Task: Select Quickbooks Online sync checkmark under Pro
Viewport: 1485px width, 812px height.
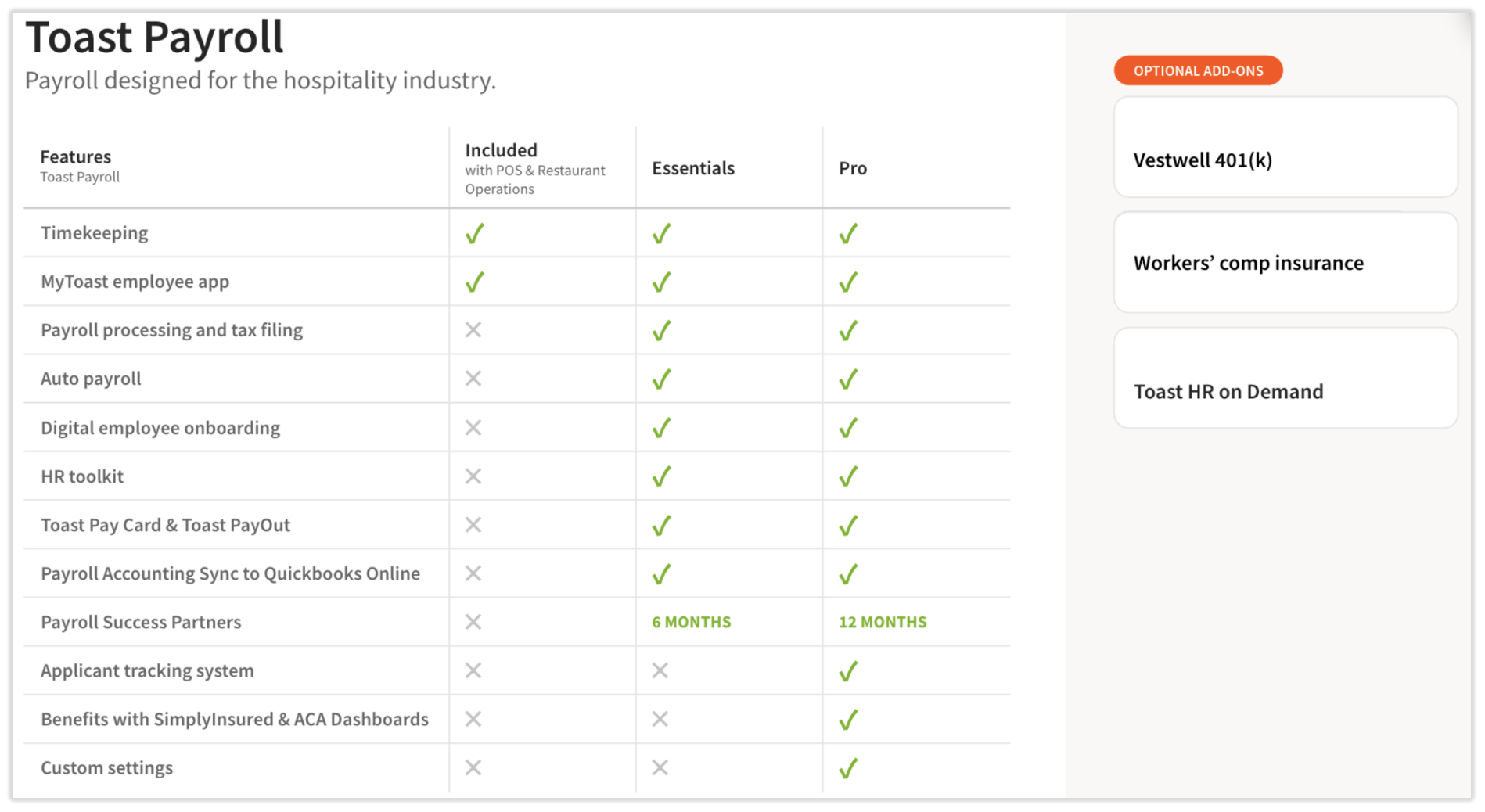Action: point(849,573)
